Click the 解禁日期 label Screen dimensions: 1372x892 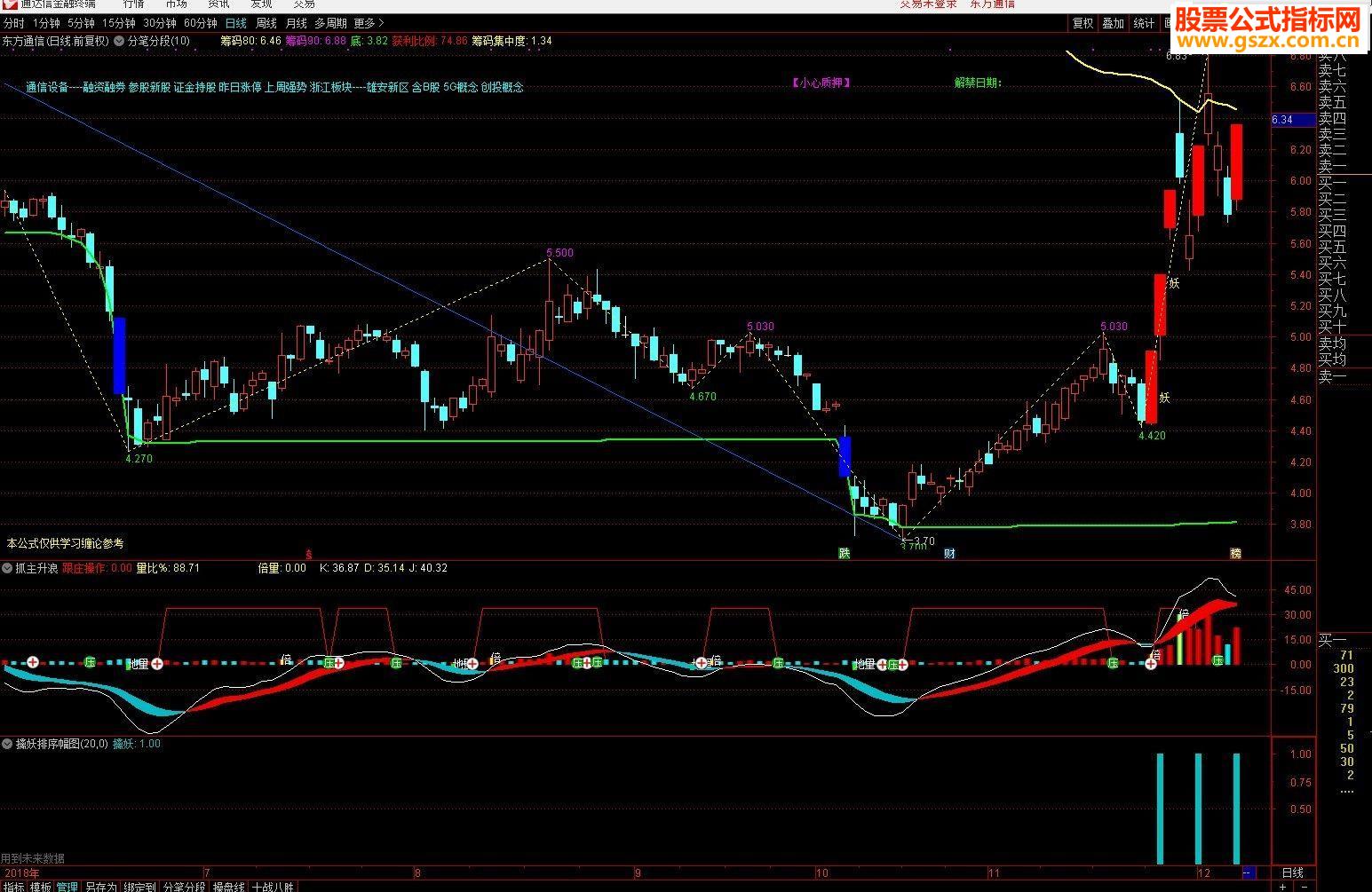[979, 83]
